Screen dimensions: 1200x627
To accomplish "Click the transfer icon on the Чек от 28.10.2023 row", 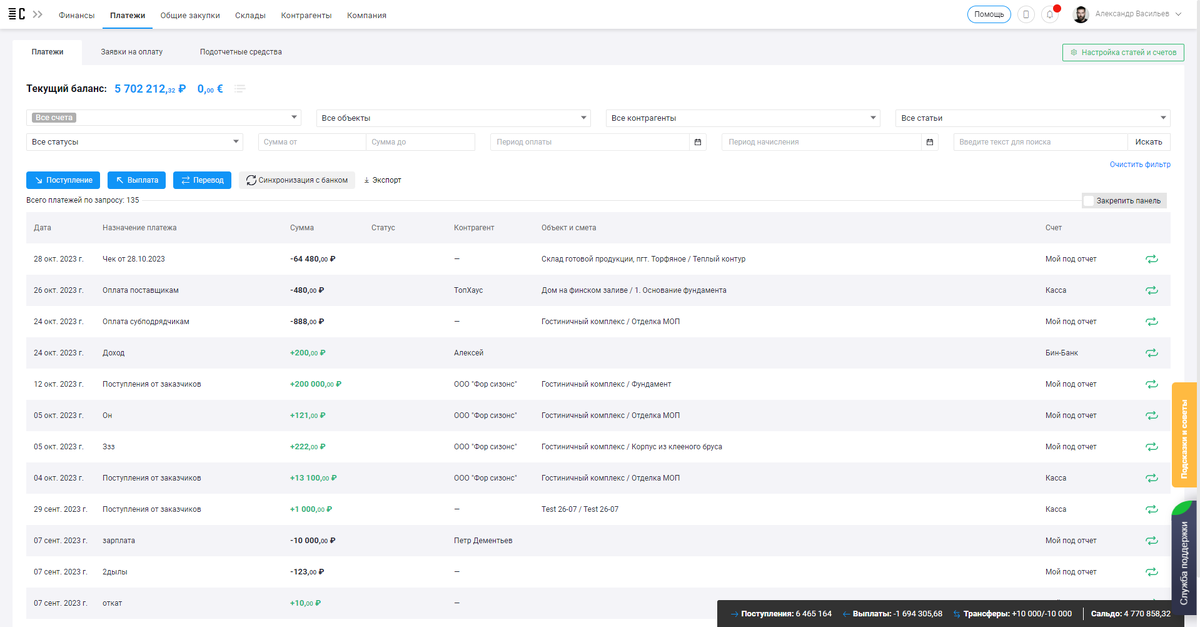I will 1152,259.
